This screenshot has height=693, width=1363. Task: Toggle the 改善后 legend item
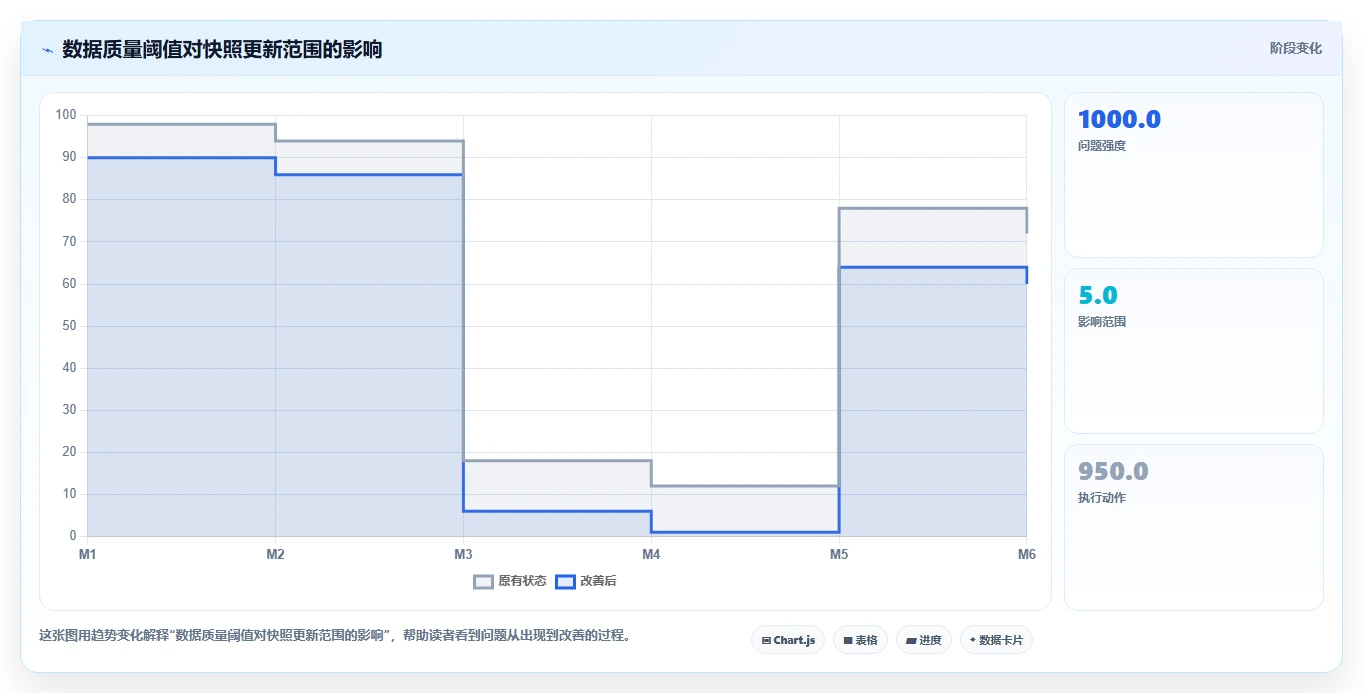586,581
